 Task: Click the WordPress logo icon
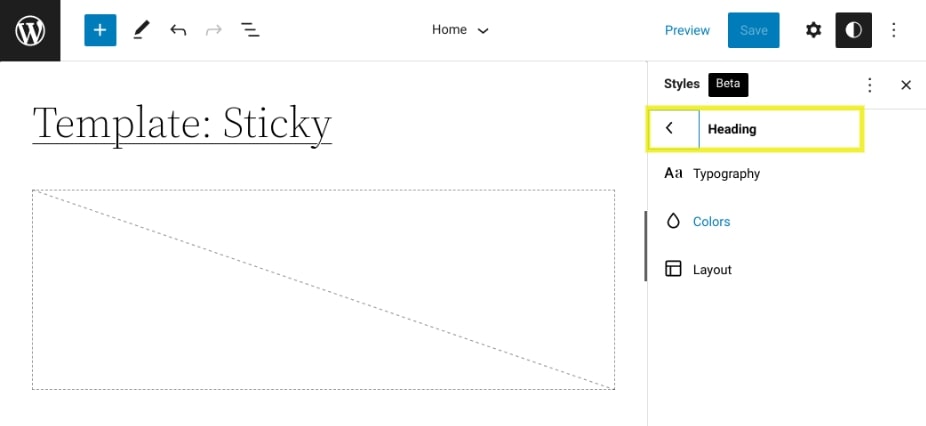(30, 30)
